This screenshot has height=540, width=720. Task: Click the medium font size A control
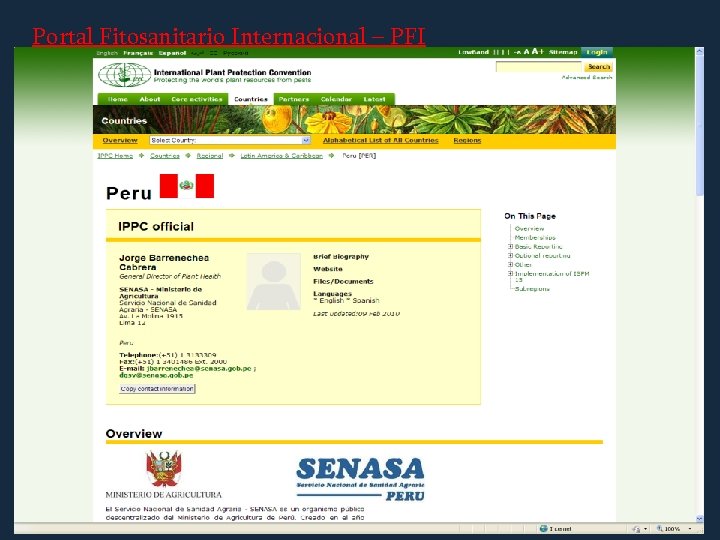pyautogui.click(x=527, y=52)
